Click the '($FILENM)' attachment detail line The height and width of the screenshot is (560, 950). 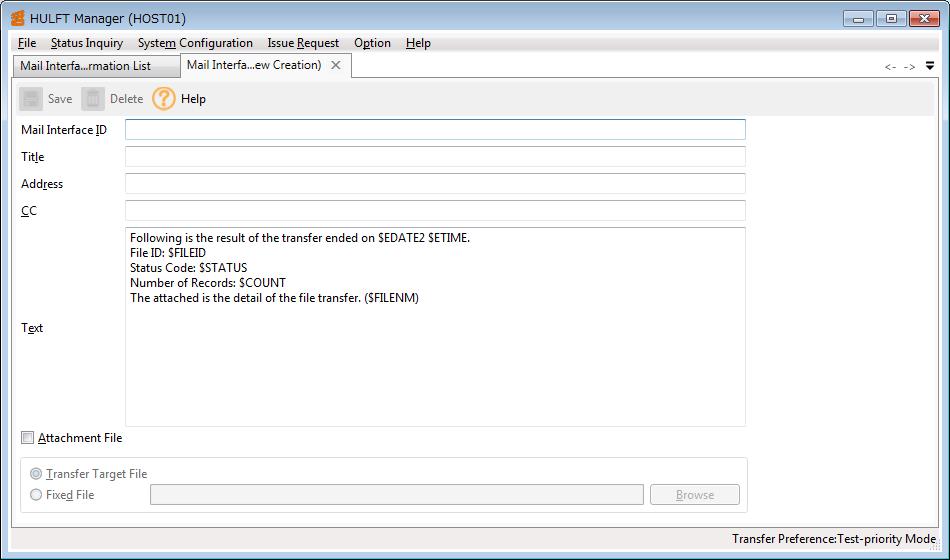[274, 298]
